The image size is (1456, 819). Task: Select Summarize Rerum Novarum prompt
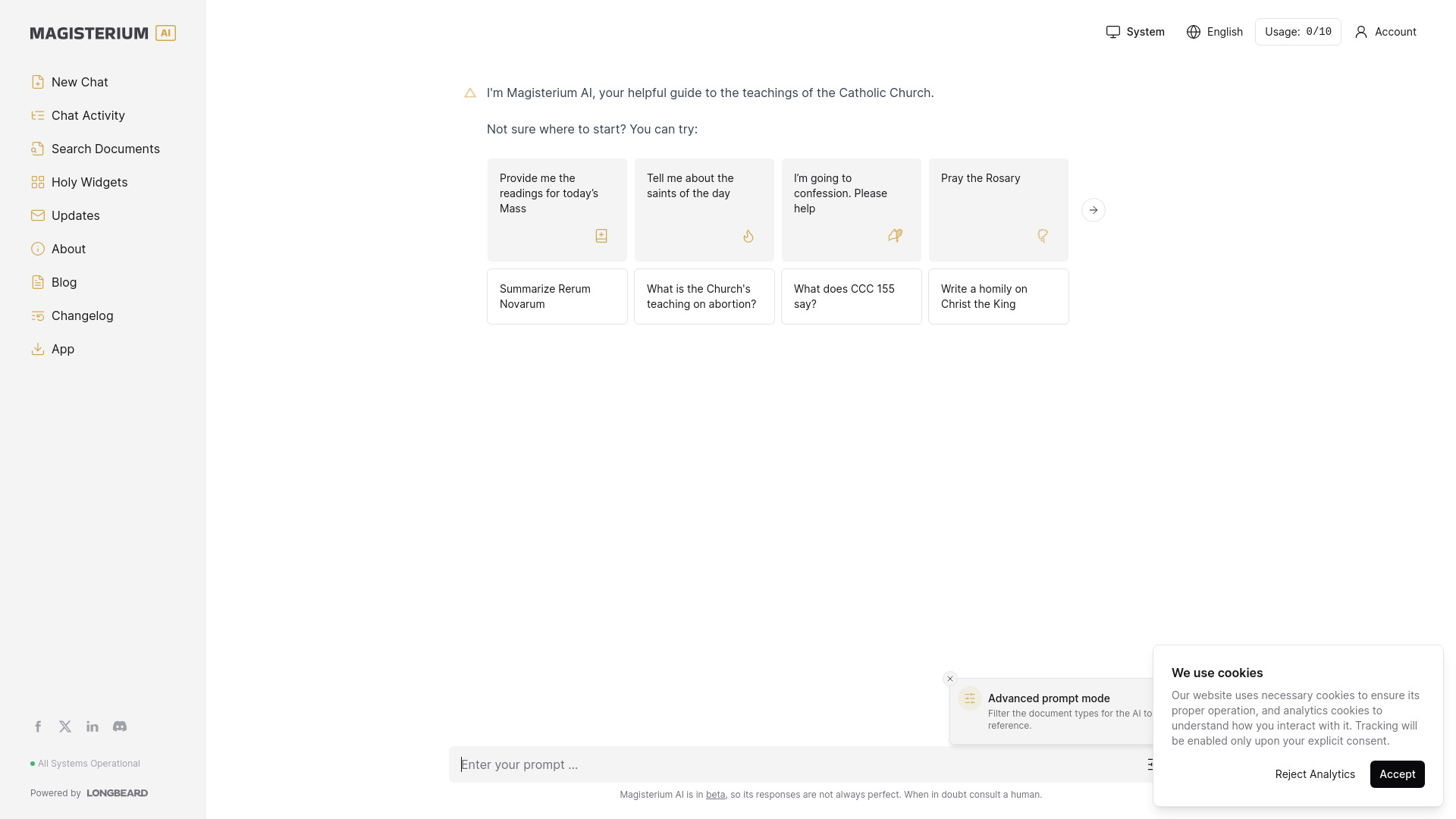(557, 296)
